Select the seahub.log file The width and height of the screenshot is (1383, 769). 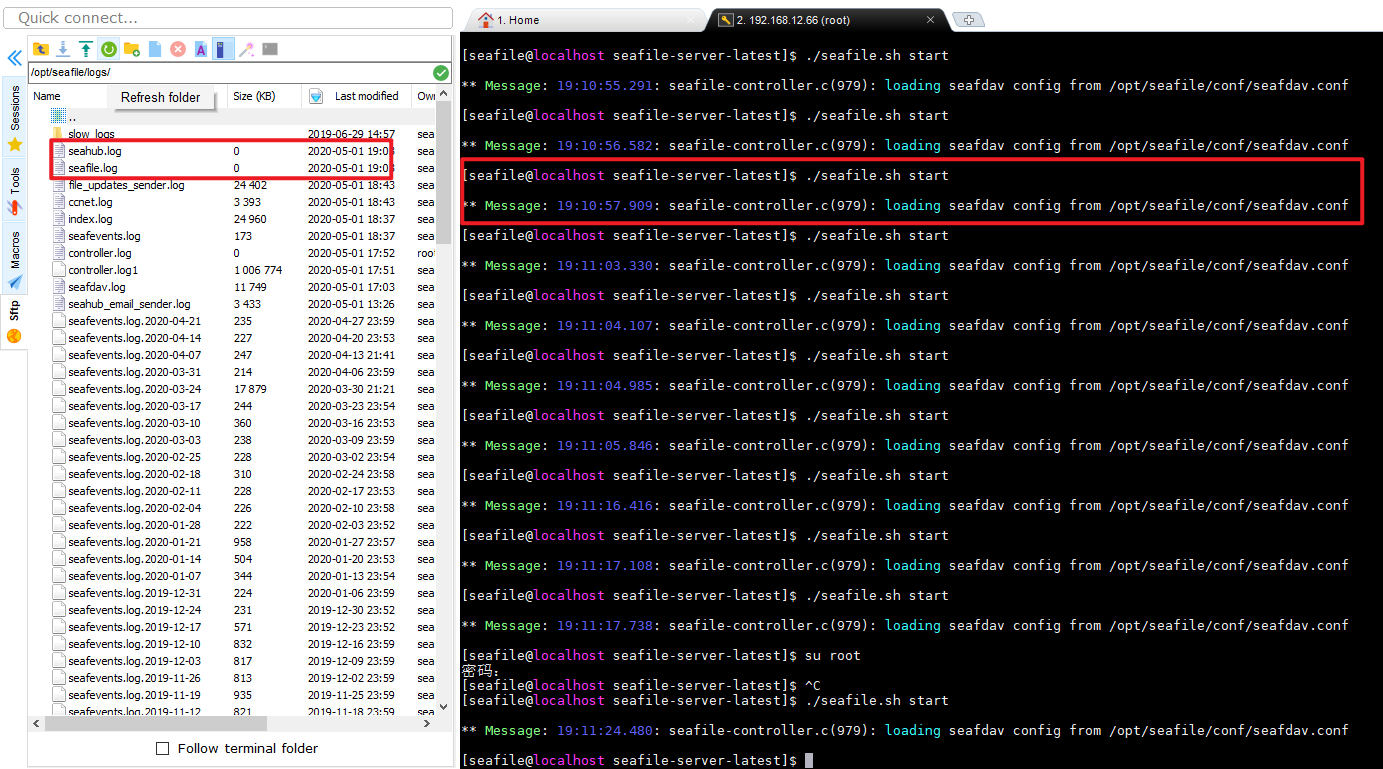94,151
